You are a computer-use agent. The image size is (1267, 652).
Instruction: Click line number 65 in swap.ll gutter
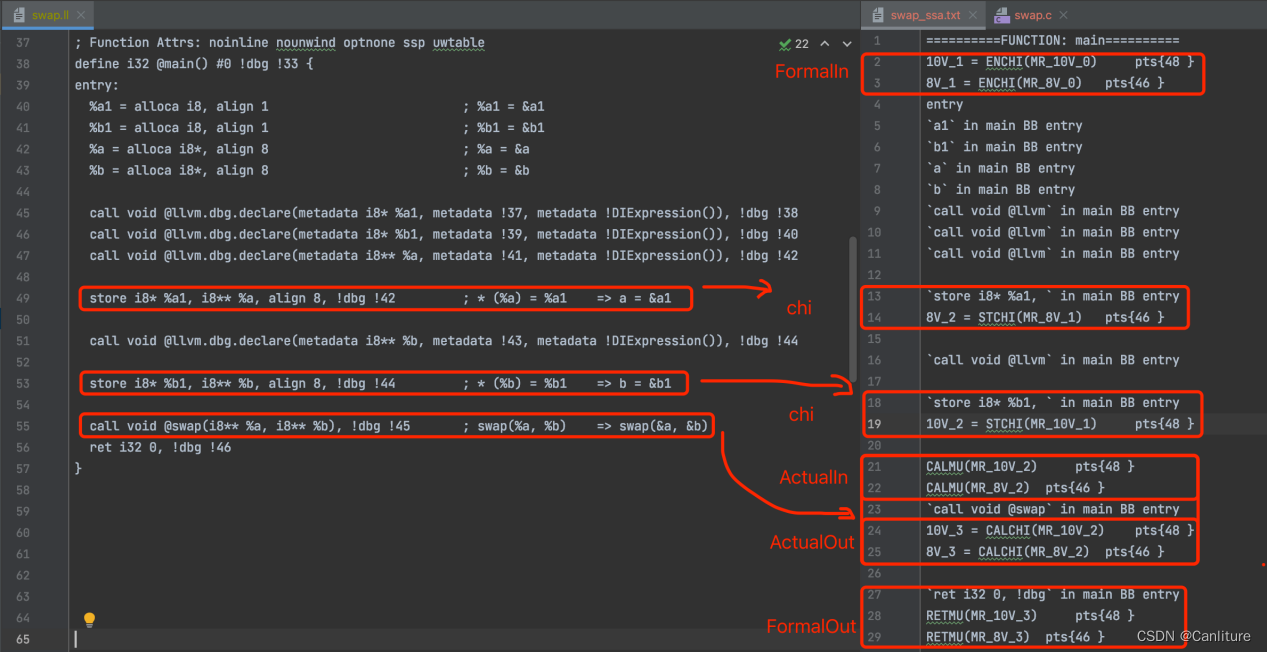[x=23, y=638]
